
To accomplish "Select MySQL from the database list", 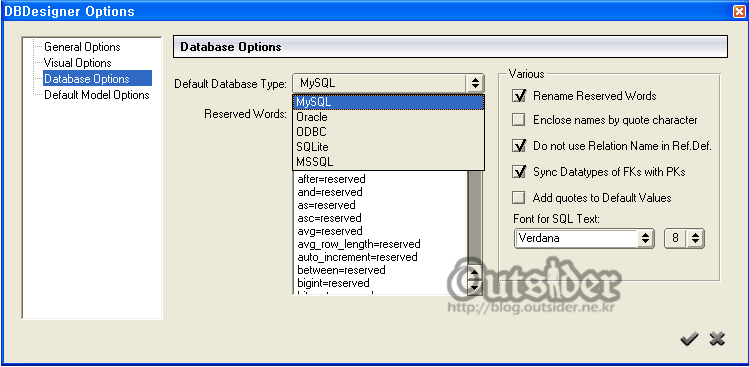I will click(x=388, y=102).
